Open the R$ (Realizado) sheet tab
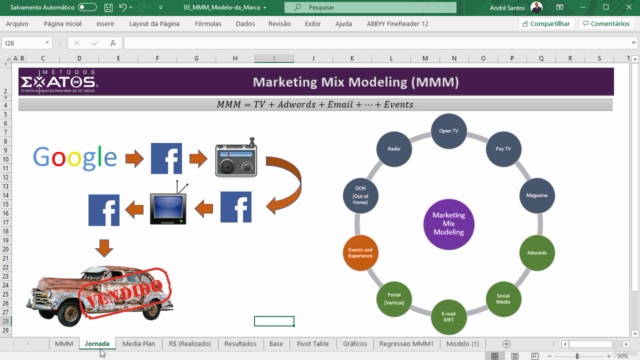 coord(190,344)
